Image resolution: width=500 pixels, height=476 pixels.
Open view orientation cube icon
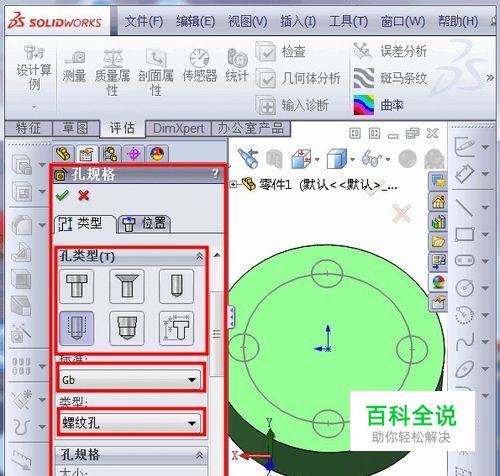[301, 159]
